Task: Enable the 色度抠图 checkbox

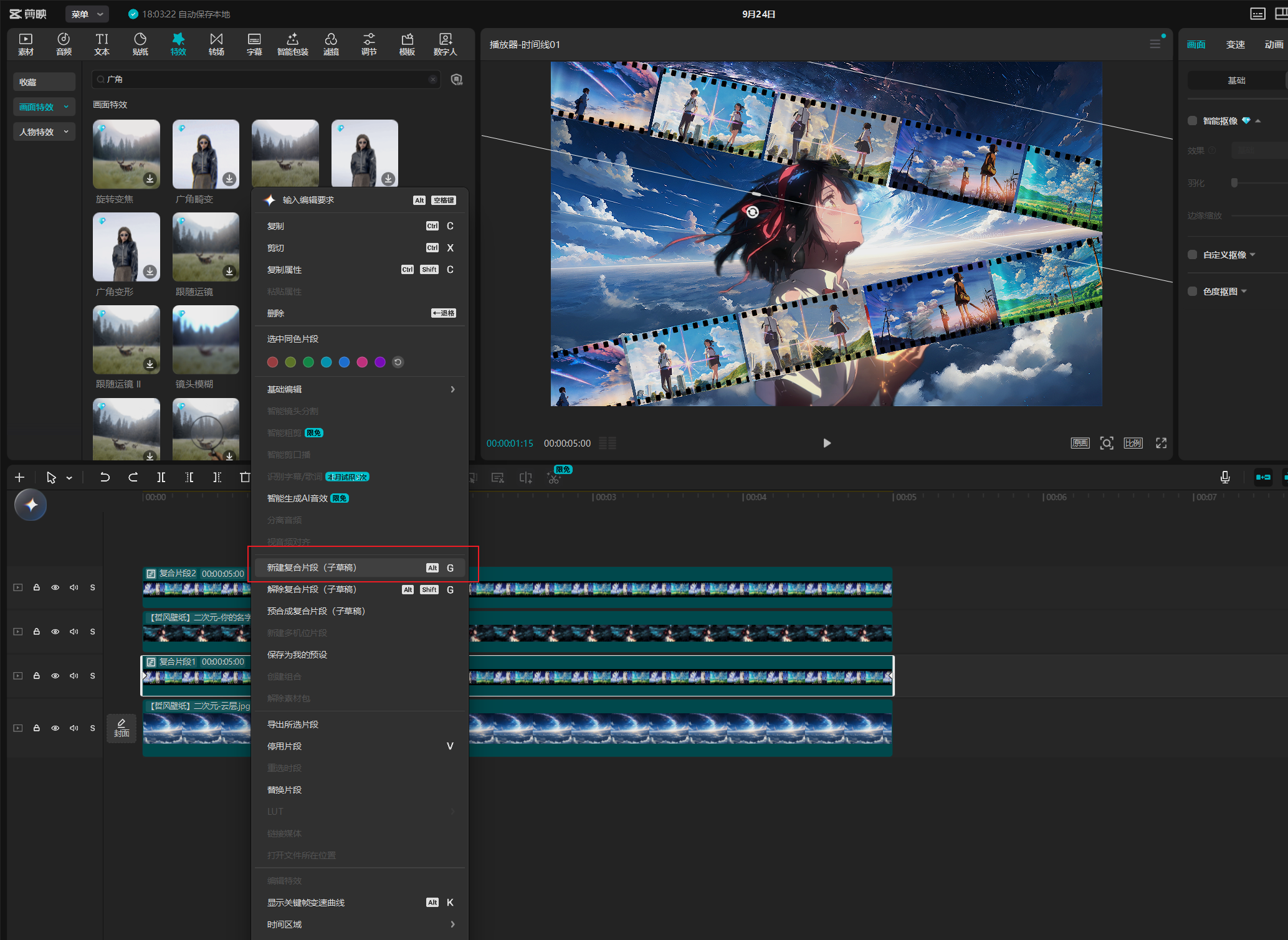Action: pyautogui.click(x=1192, y=292)
